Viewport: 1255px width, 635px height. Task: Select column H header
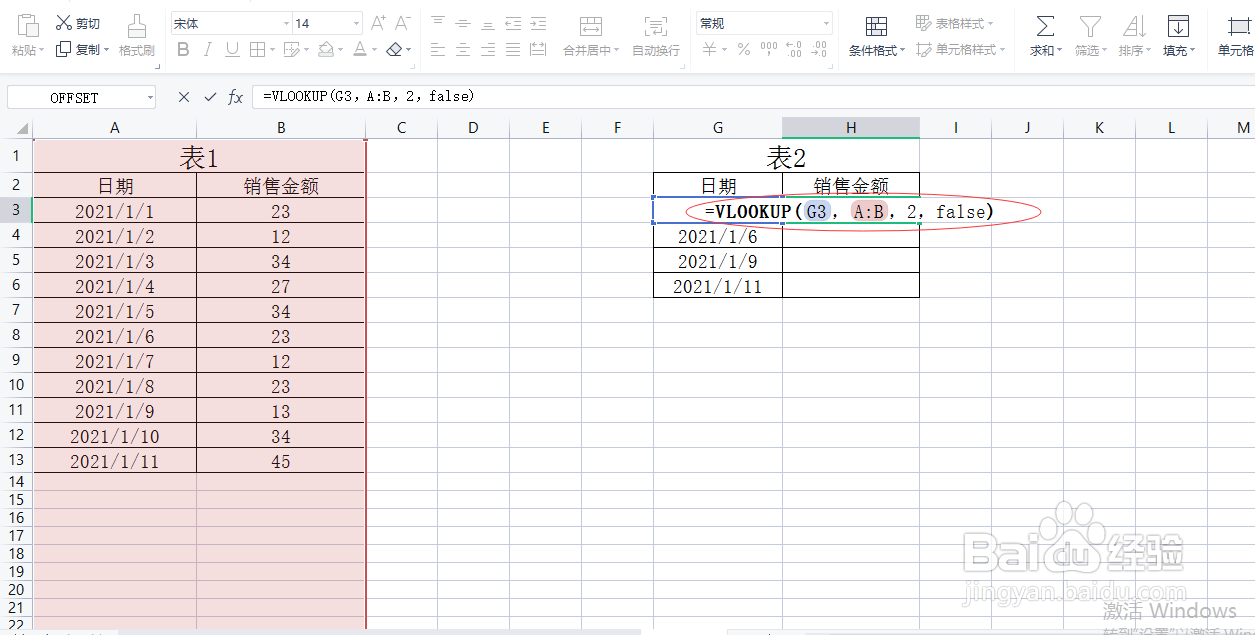(x=851, y=128)
